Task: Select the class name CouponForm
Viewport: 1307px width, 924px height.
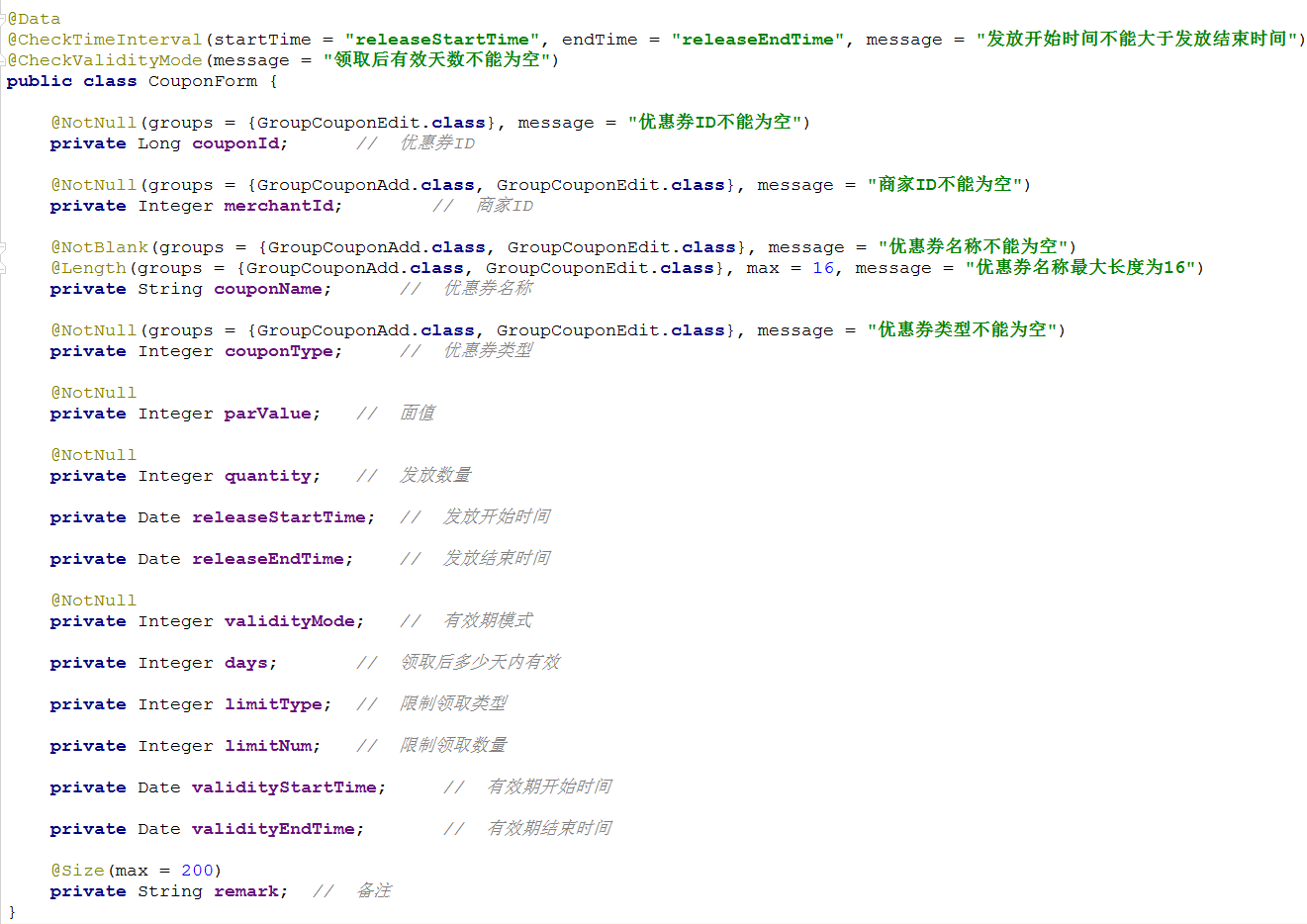Action: point(203,81)
